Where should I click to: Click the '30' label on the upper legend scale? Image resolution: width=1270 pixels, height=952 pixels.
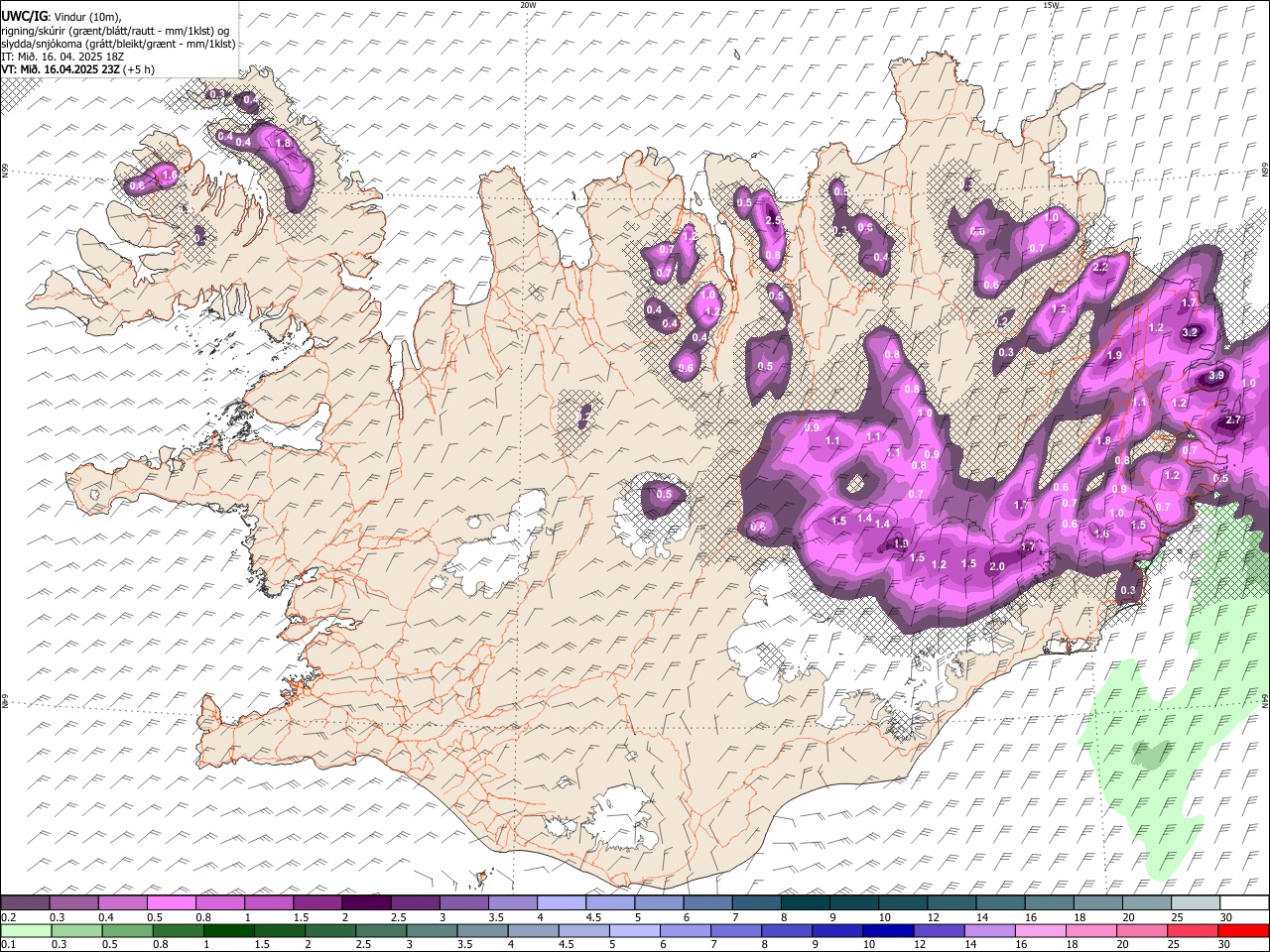(1226, 916)
